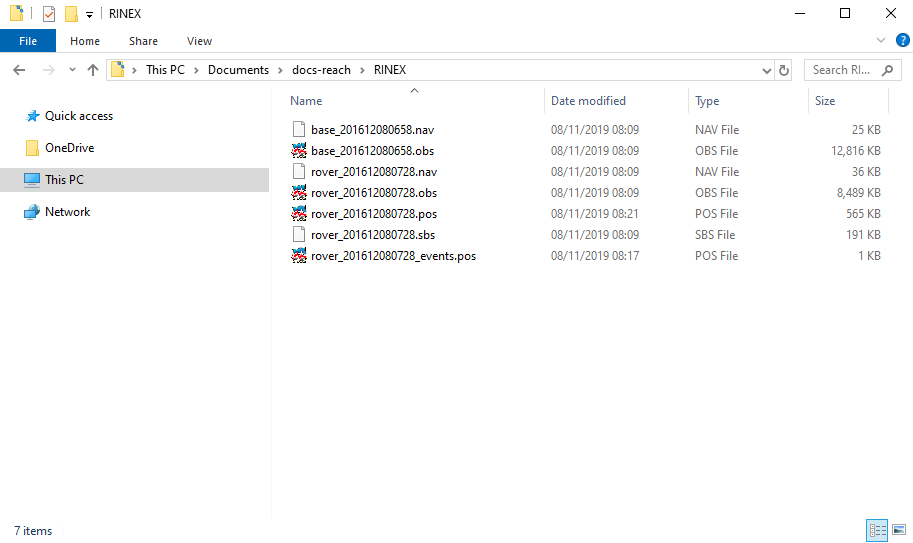
Task: Open Help with the question mark icon
Action: (903, 40)
